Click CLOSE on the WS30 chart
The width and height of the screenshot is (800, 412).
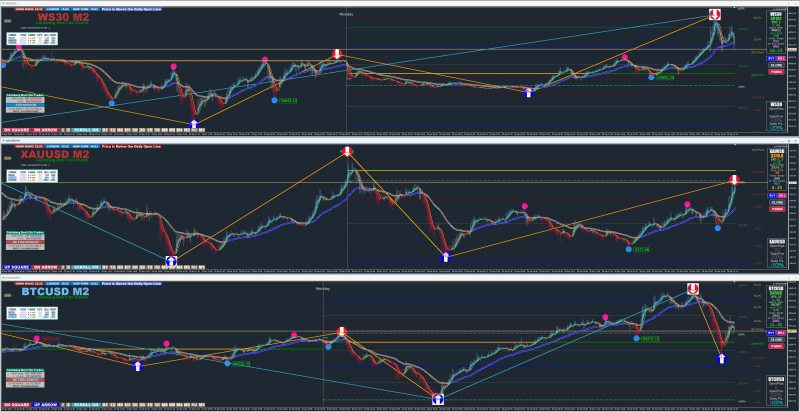[777, 65]
